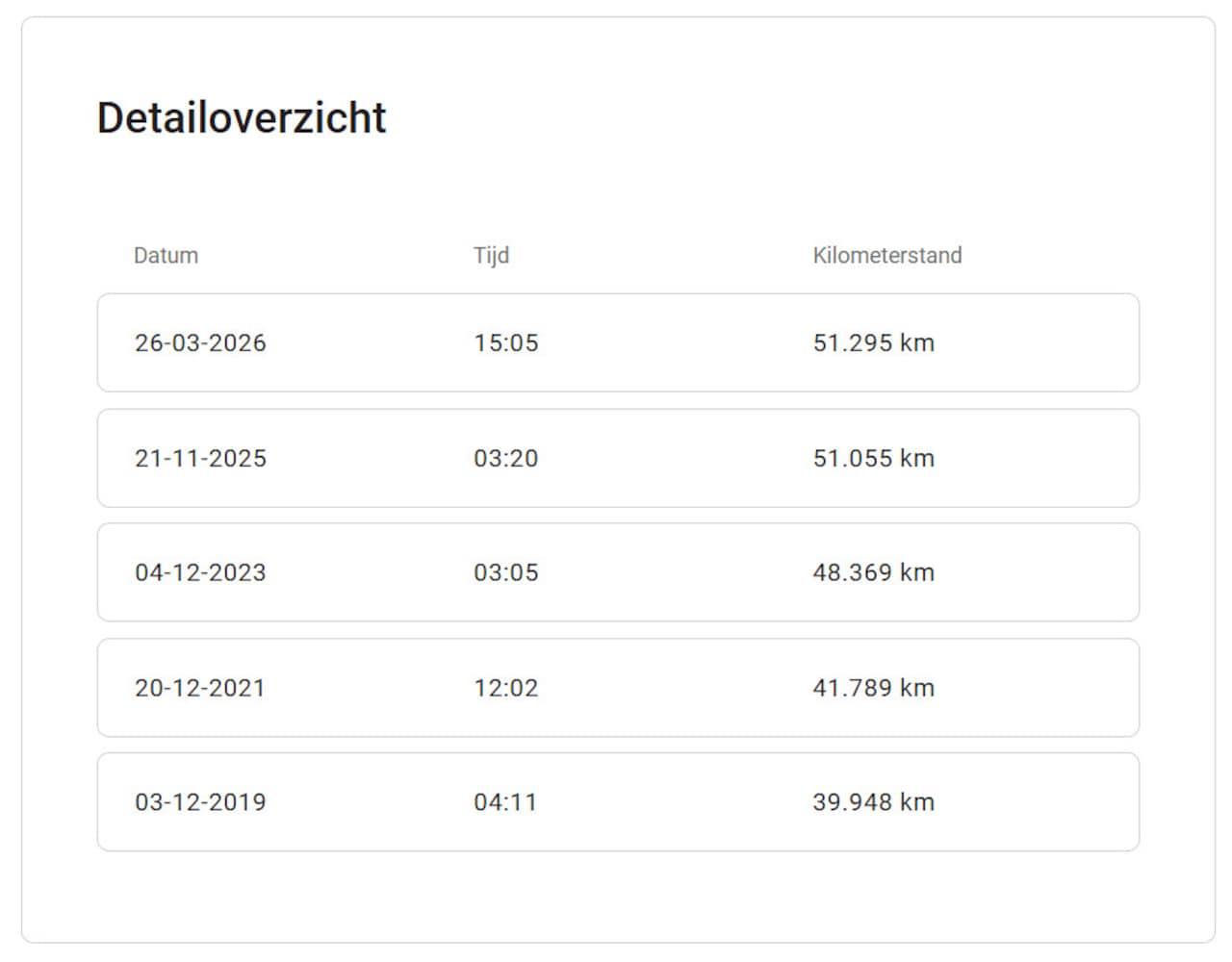Click the time 15:05
This screenshot has height=962, width=1232.
pyautogui.click(x=505, y=343)
